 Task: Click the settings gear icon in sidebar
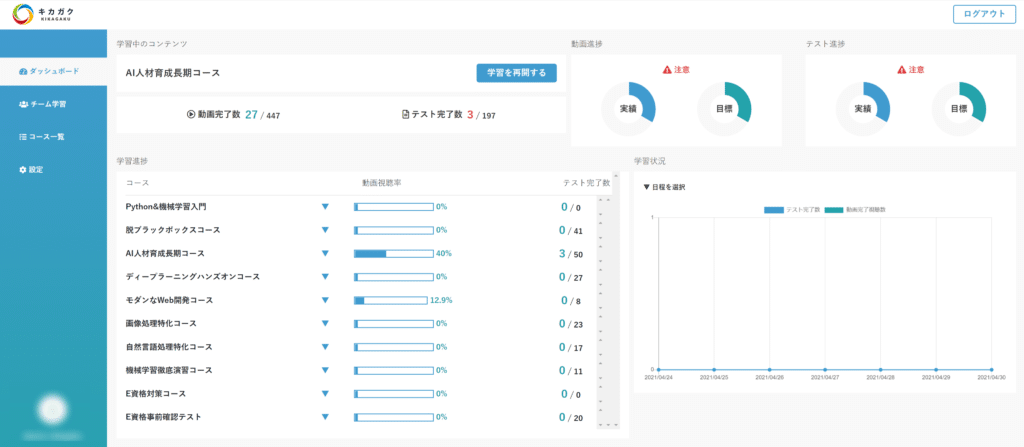point(23,170)
